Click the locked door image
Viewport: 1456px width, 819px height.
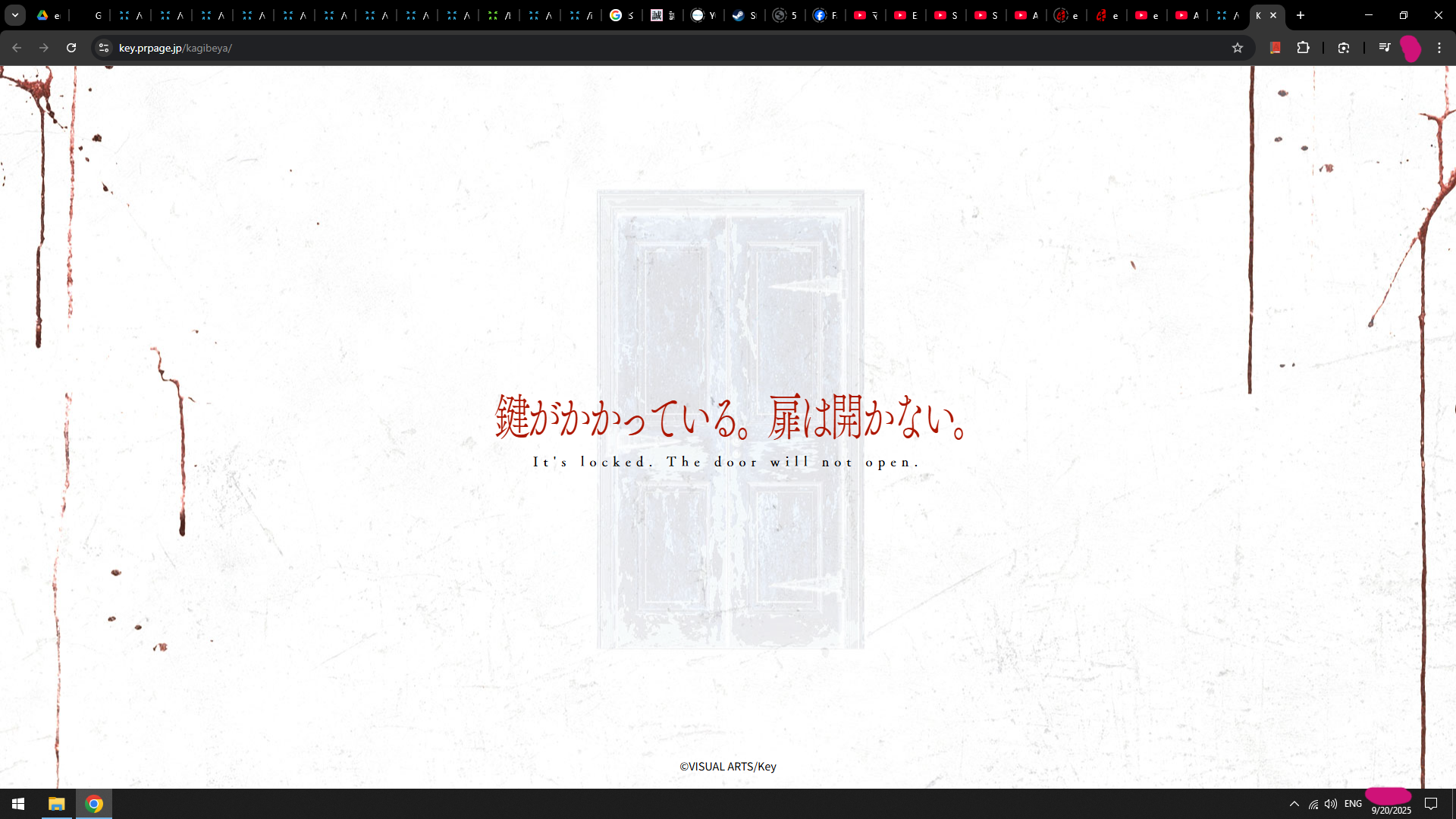pos(730,303)
